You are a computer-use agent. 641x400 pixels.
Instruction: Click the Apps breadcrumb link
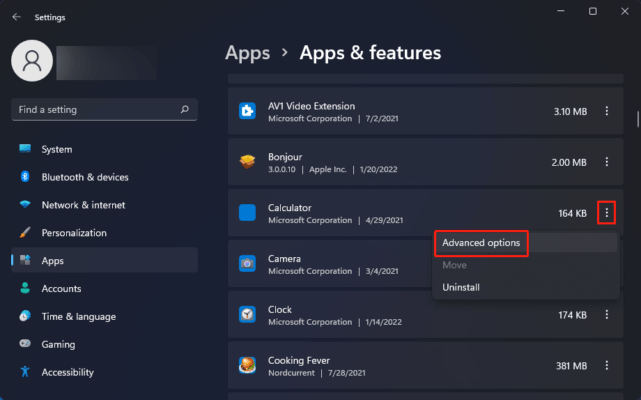point(247,53)
